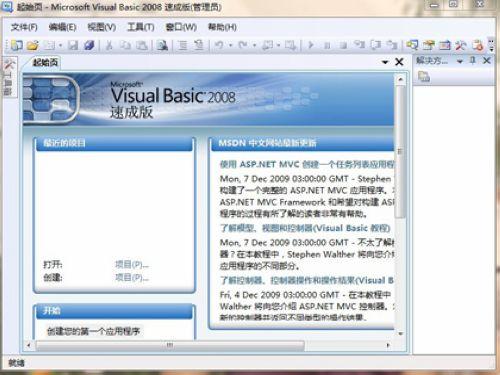This screenshot has width=500, height=375.
Task: Click the Undo arrow icon
Action: (219, 45)
